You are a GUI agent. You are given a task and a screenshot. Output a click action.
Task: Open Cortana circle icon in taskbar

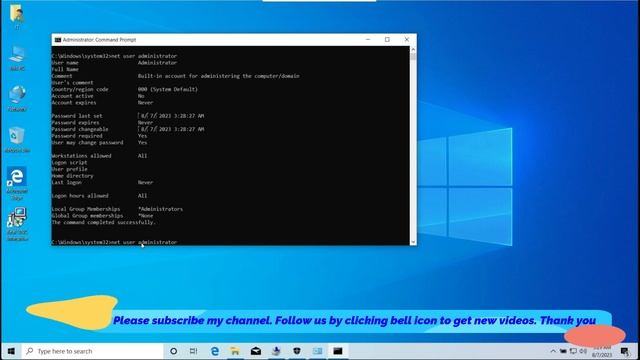coord(173,351)
